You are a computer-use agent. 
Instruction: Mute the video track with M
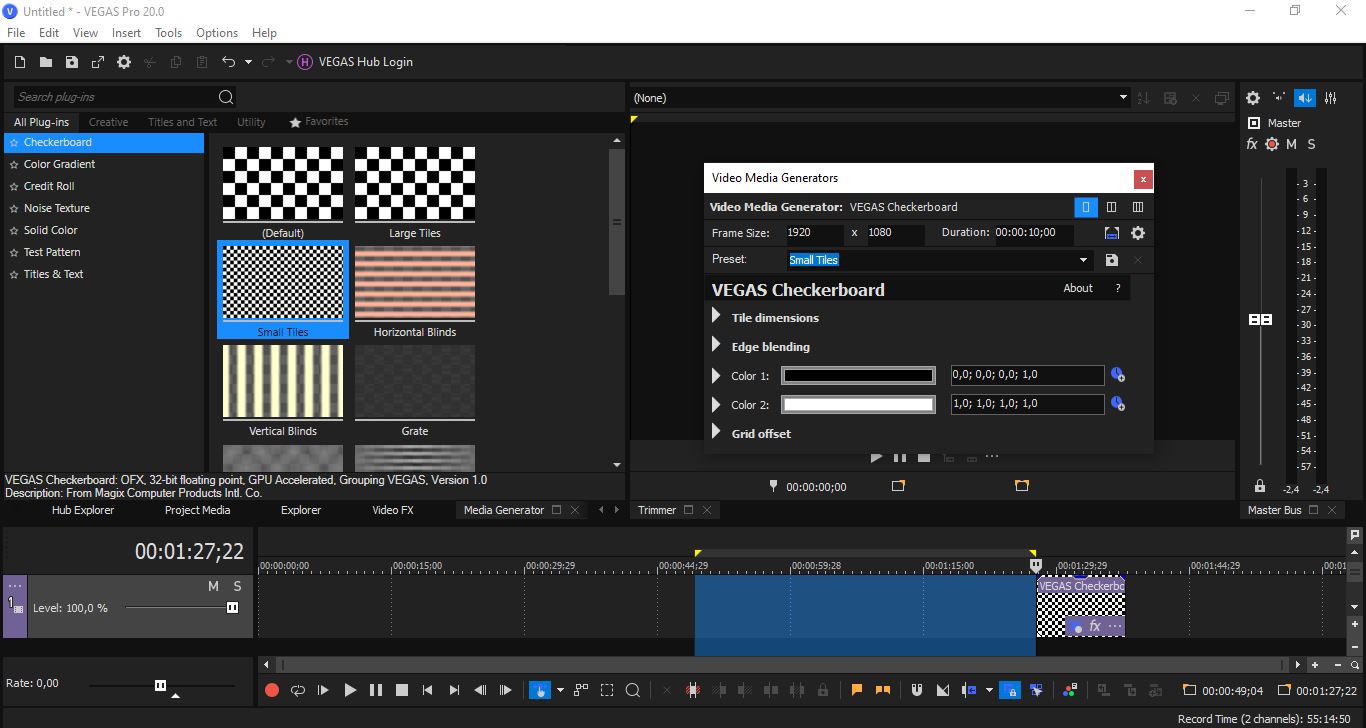[x=213, y=586]
